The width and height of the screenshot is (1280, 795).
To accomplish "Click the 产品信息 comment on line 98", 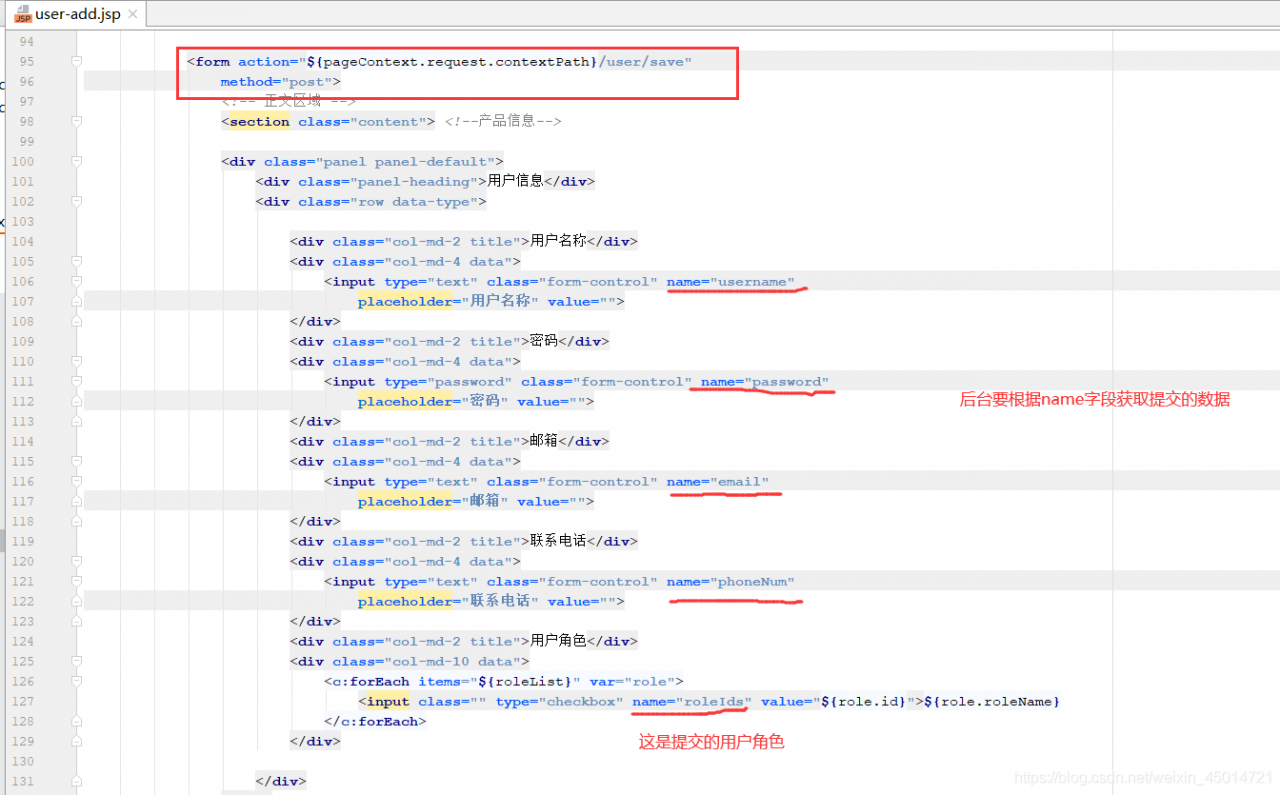I will [503, 122].
